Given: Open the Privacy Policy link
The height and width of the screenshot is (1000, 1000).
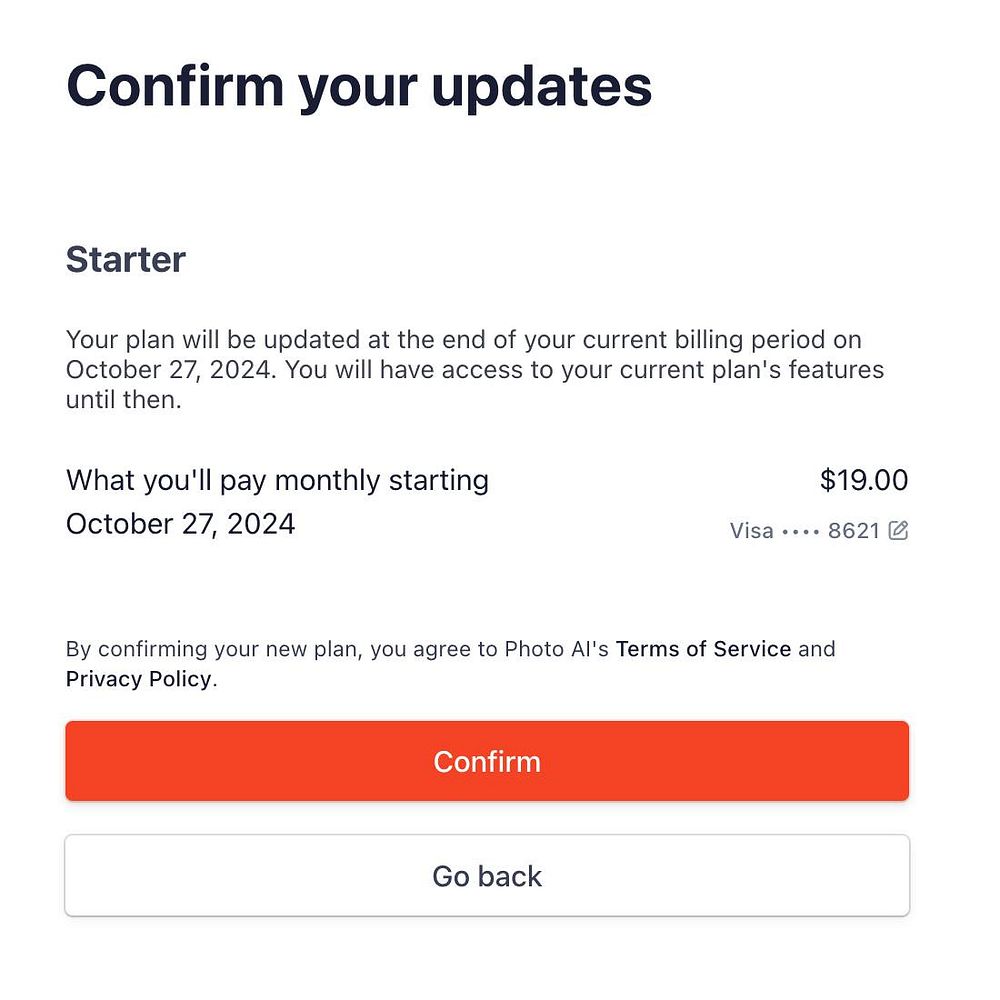Looking at the screenshot, I should click(139, 679).
